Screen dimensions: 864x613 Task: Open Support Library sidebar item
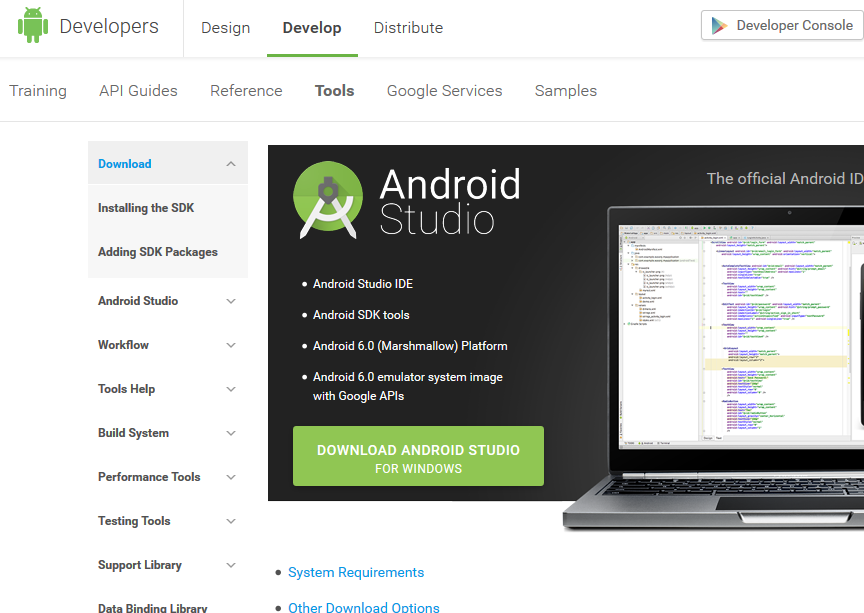[139, 565]
